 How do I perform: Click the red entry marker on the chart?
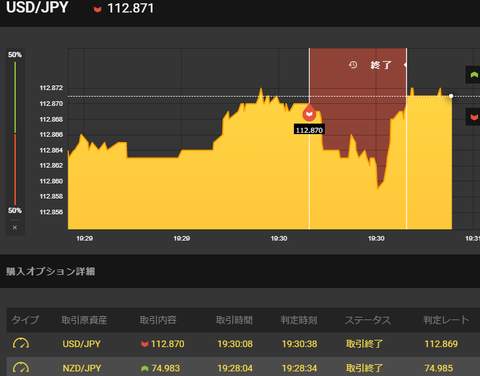(309, 113)
